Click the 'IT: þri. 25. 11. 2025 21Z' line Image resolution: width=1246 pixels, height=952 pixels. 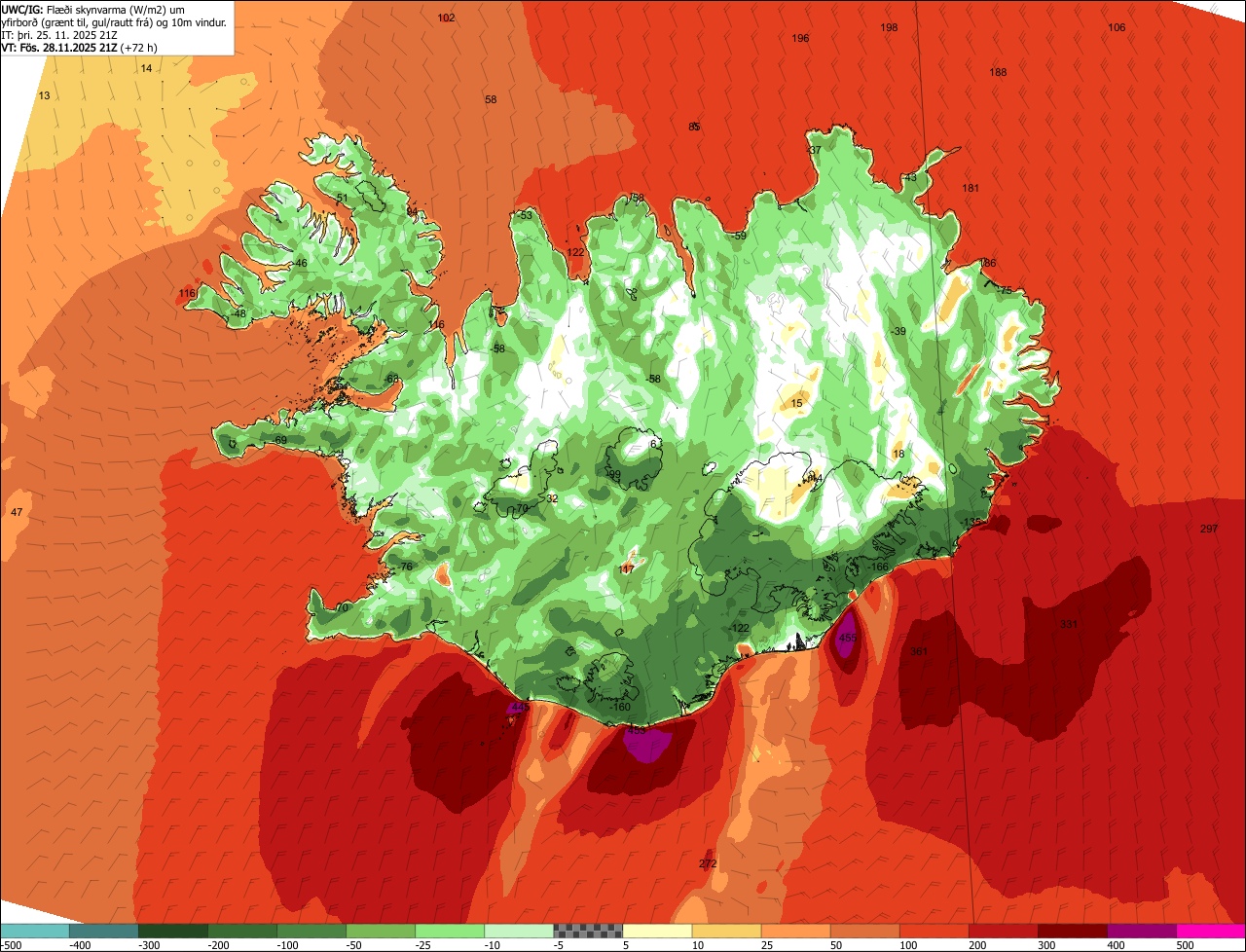(60, 35)
